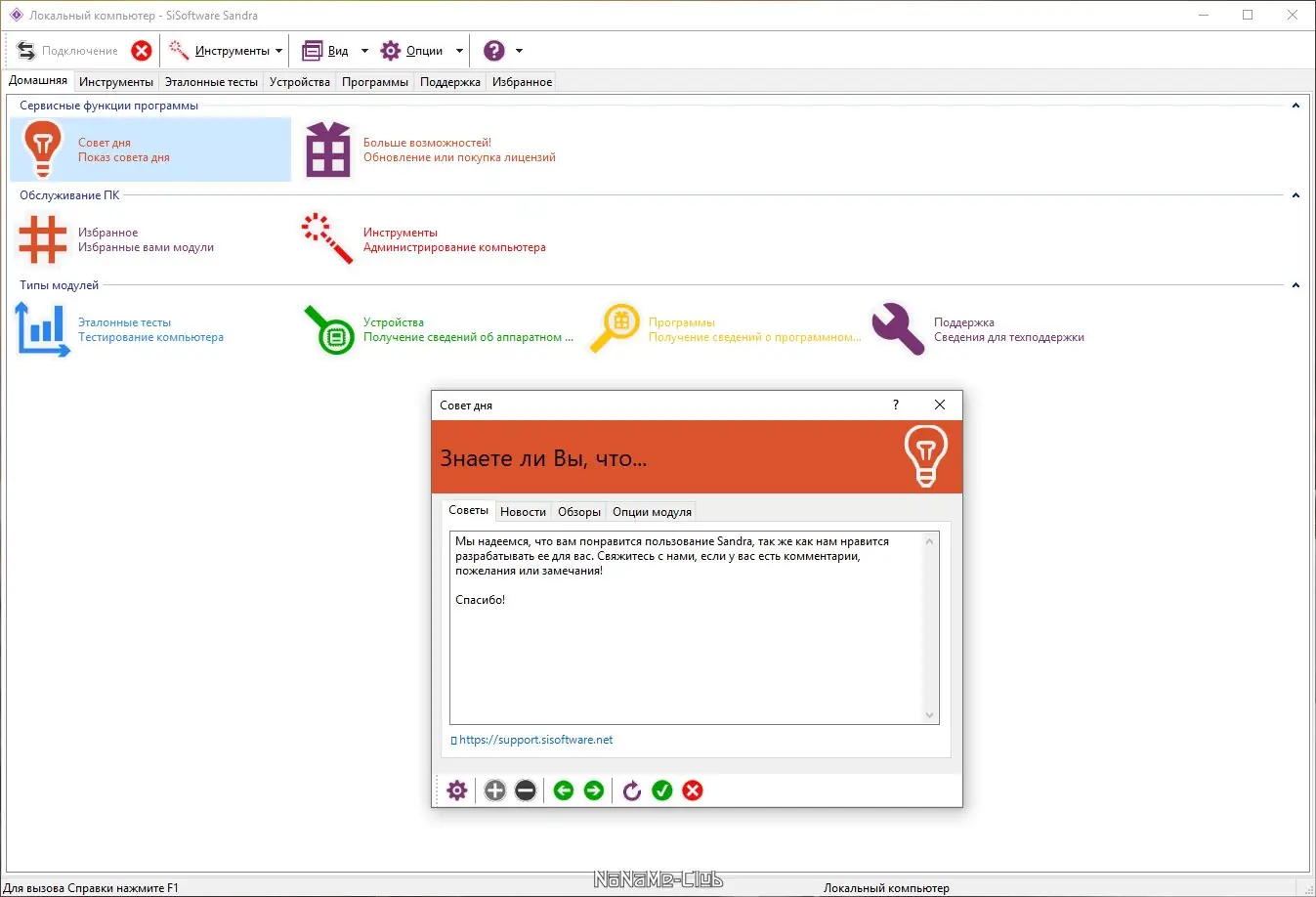Click the purple refresh arrow in the dialog toolbar
Viewport: 1316px width, 897px height.
632,790
